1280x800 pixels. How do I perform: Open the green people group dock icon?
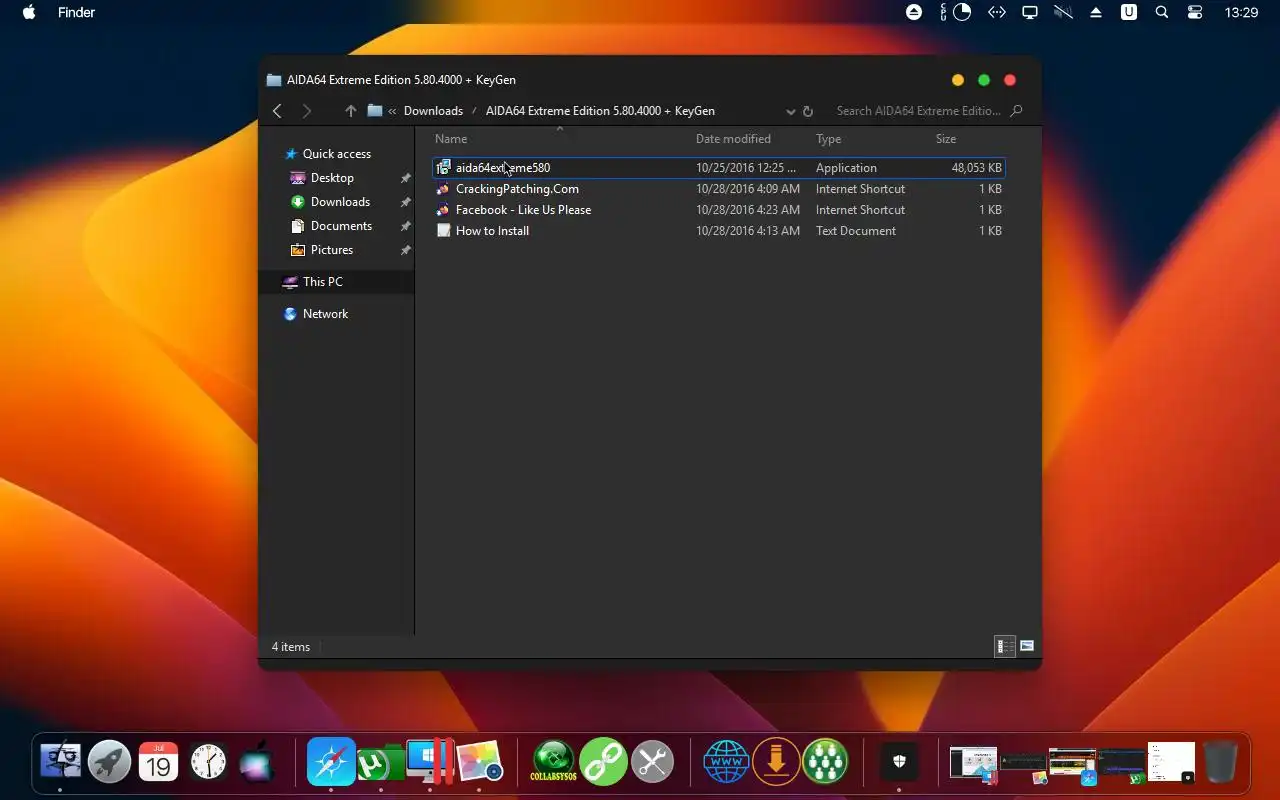tap(825, 763)
